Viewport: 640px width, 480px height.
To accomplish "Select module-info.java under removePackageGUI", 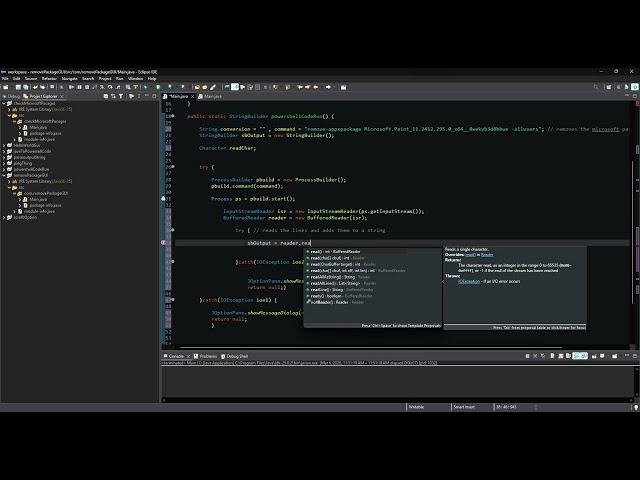I will coord(39,211).
